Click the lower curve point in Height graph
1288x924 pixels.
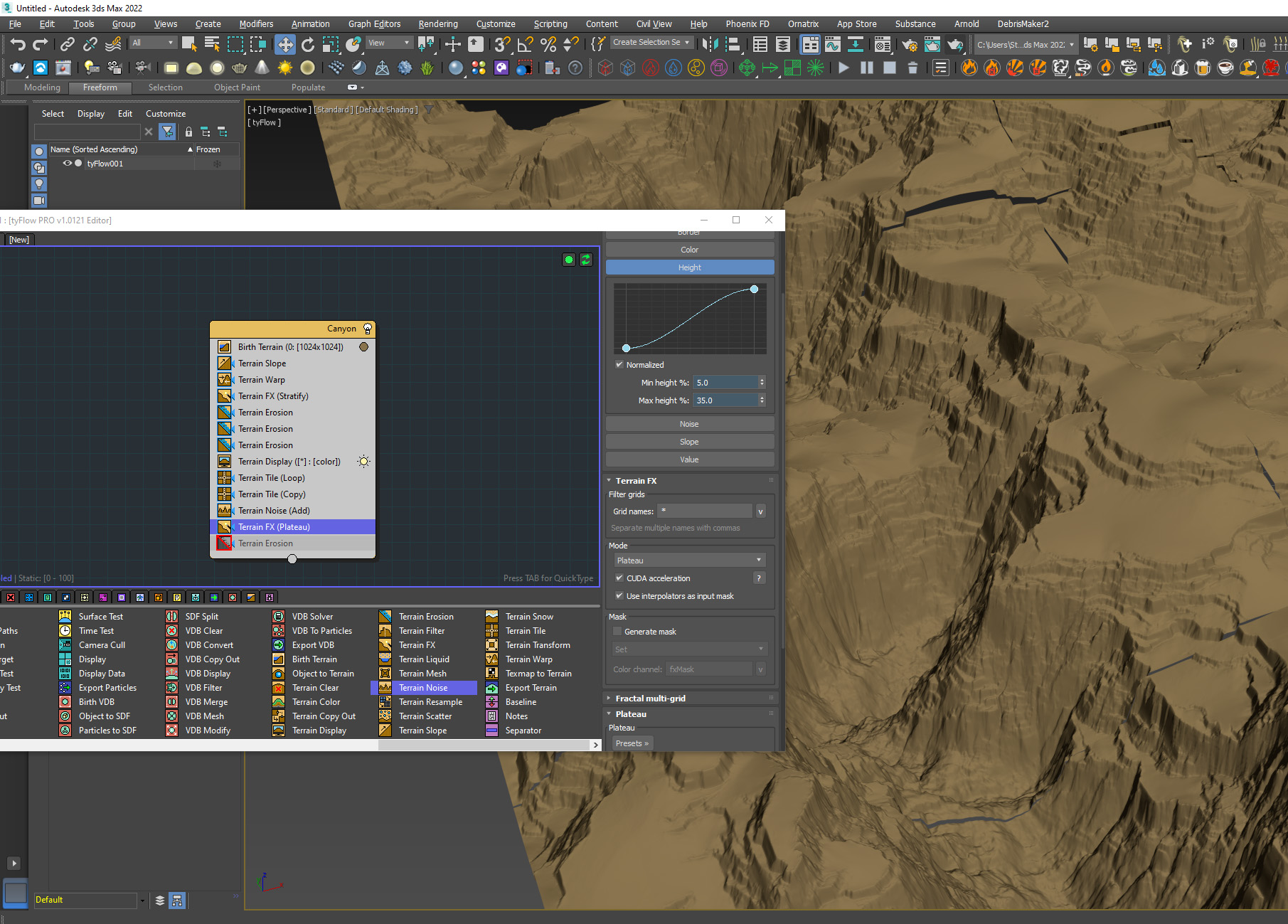tap(626, 349)
